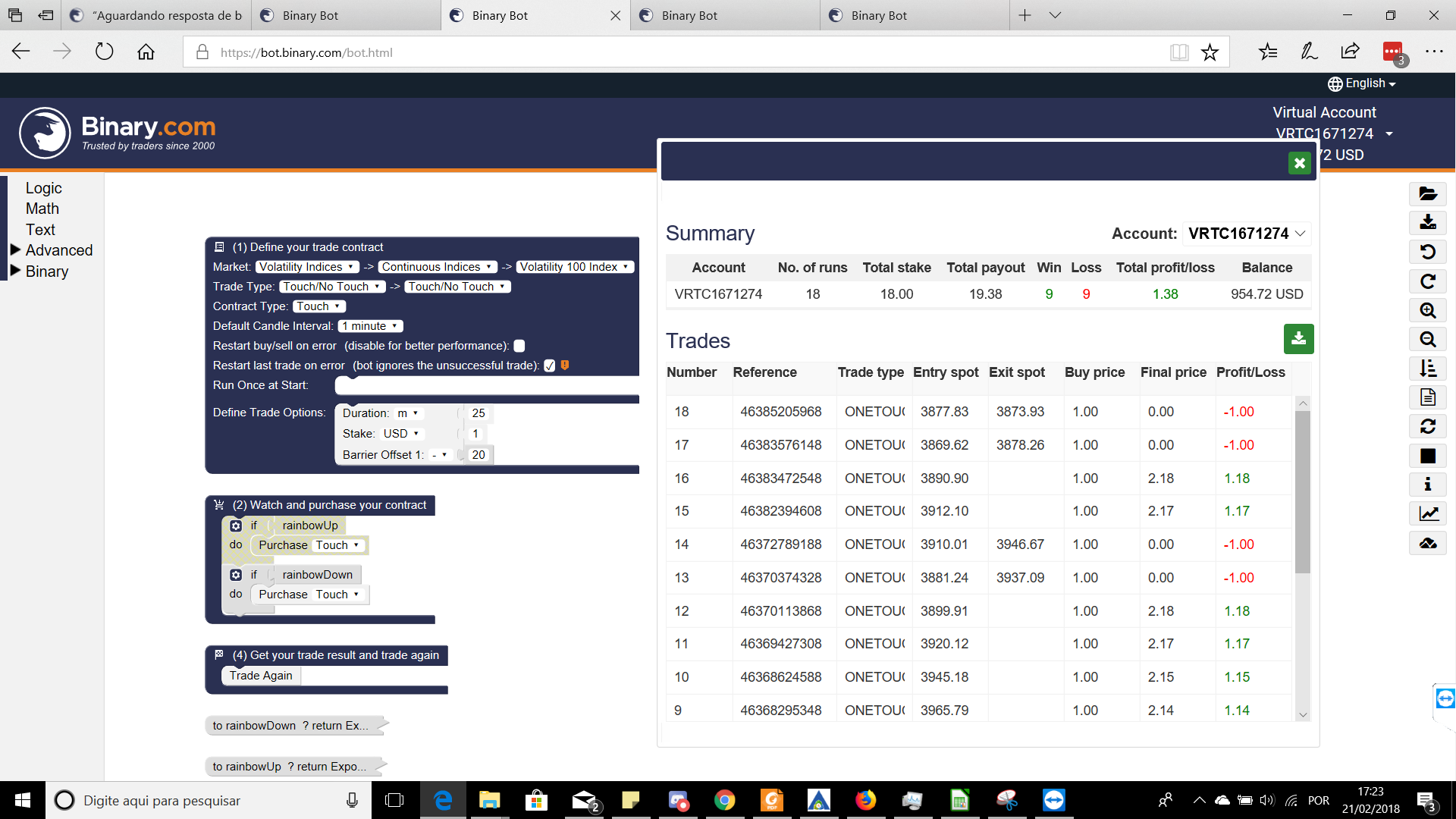The width and height of the screenshot is (1456, 819).
Task: Download the Trades table as CSV
Action: 1299,339
